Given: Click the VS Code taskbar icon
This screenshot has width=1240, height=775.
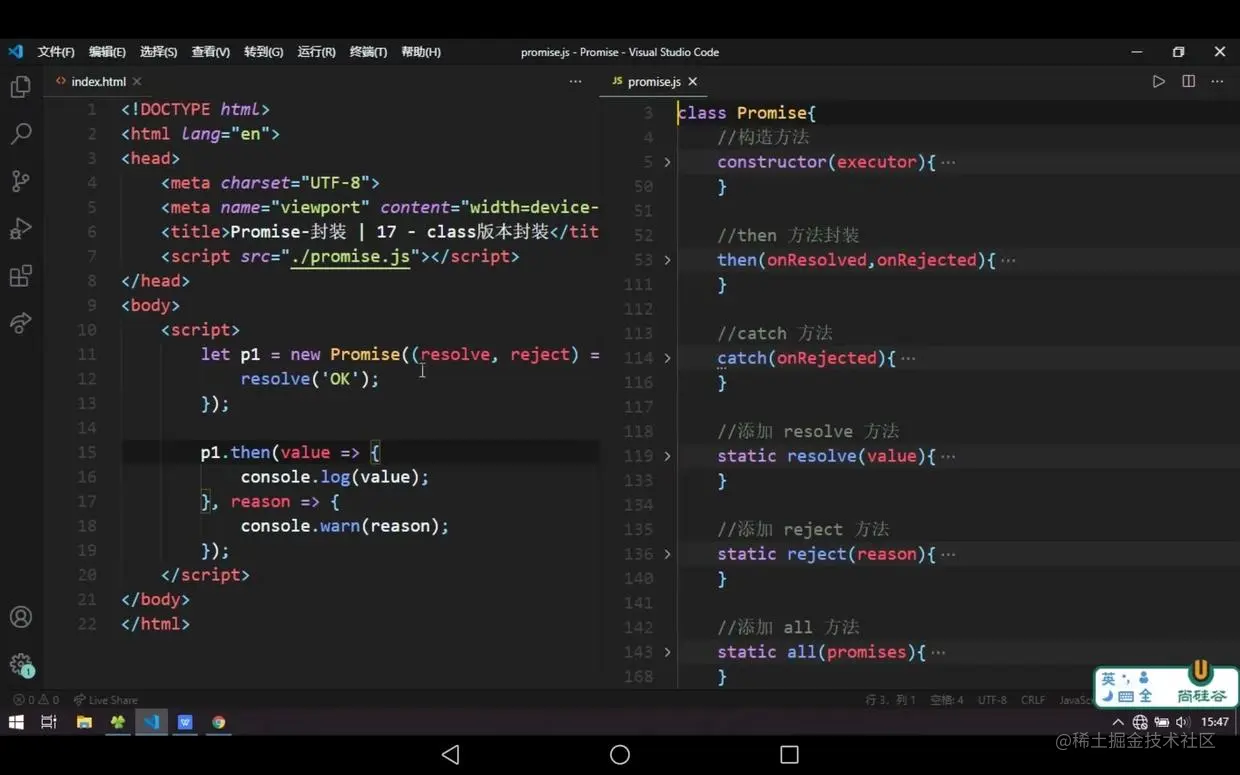Looking at the screenshot, I should [151, 722].
